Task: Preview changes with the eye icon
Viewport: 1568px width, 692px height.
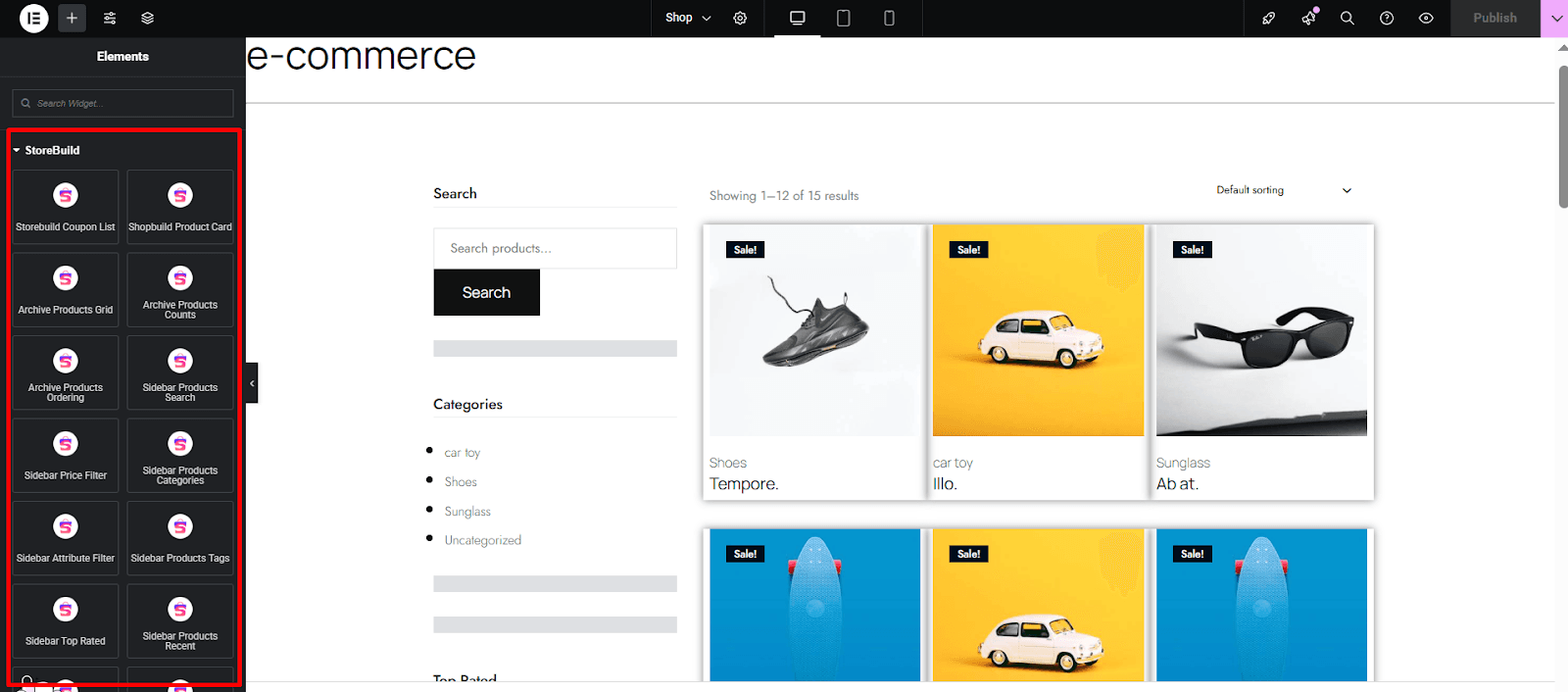Action: pos(1426,18)
